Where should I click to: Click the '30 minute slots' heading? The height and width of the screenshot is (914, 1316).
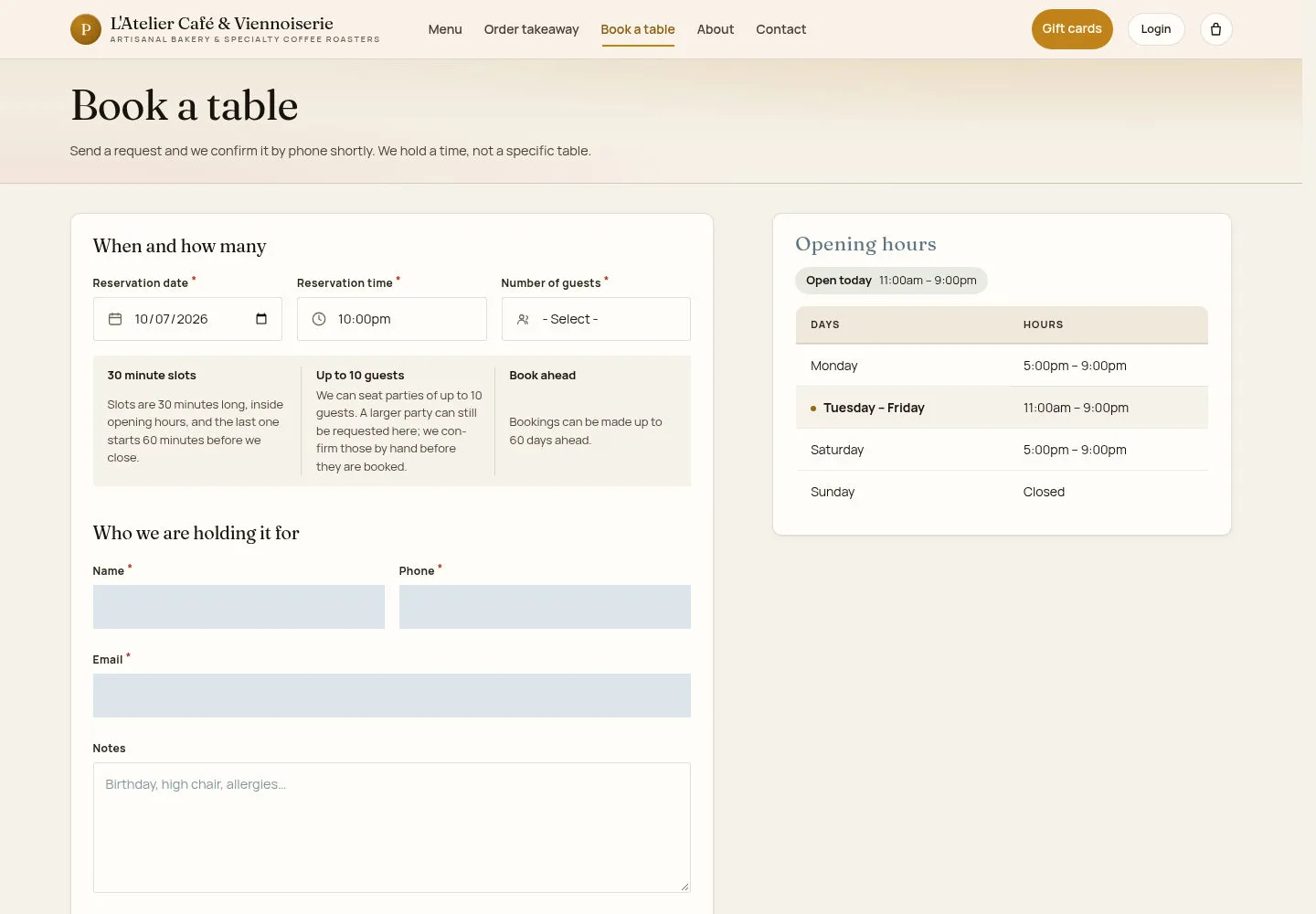pos(152,376)
